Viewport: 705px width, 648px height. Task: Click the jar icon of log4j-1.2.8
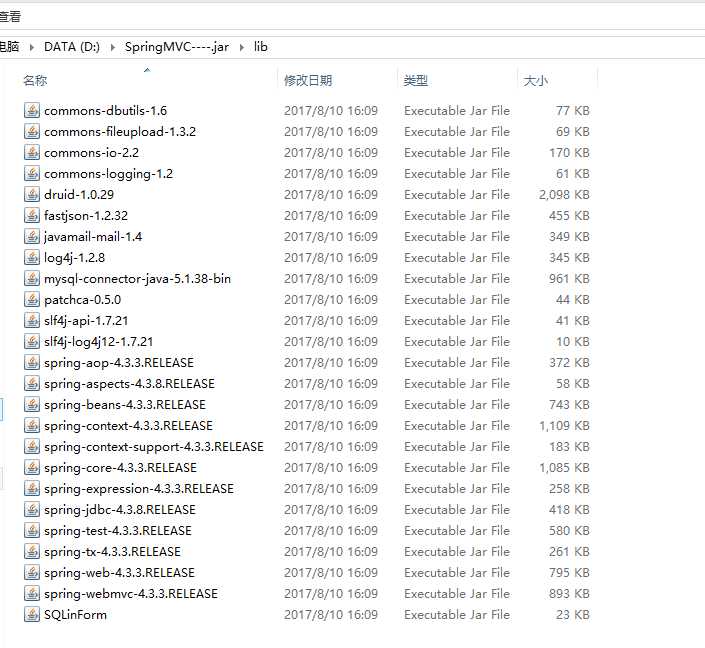click(x=31, y=257)
